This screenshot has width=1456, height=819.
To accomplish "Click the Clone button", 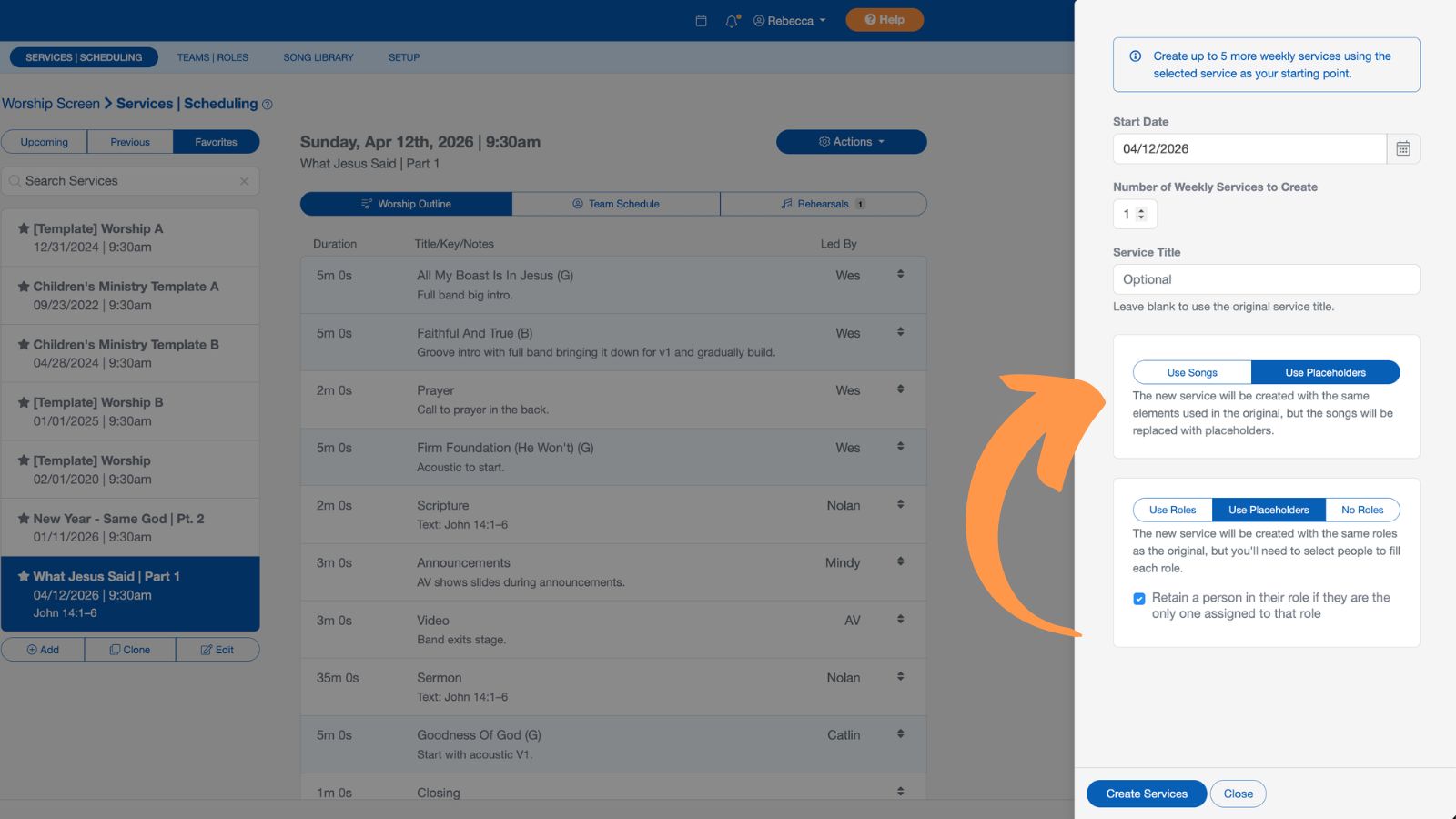I will click(x=130, y=650).
